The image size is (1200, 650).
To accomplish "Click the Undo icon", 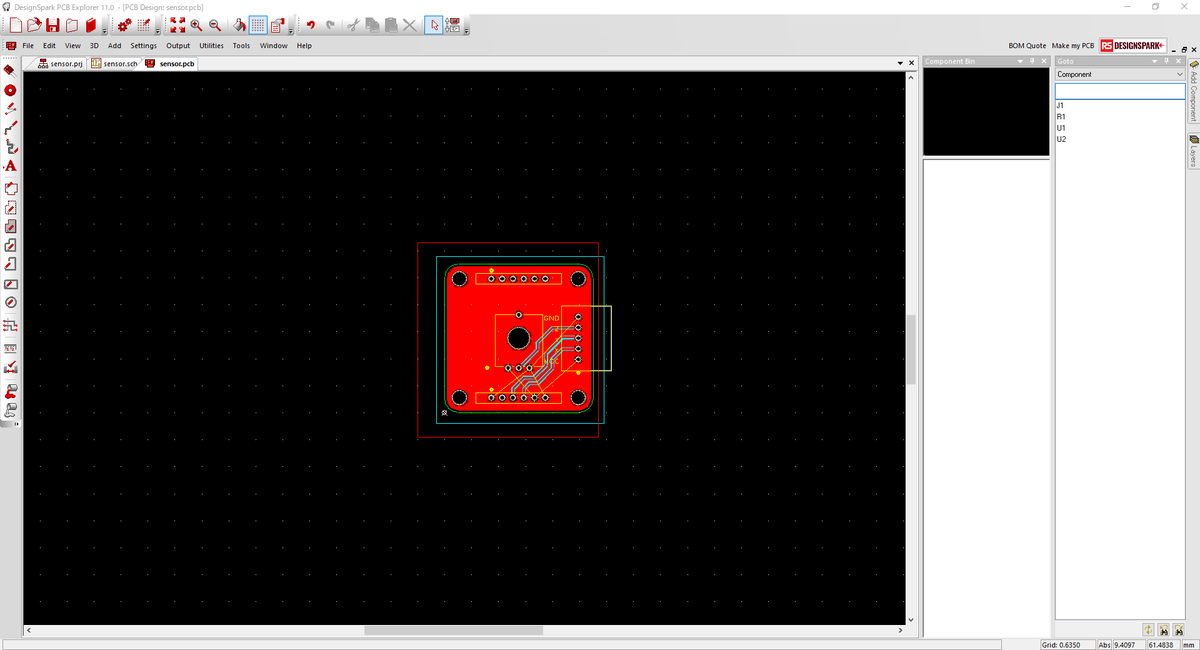I will pyautogui.click(x=312, y=25).
